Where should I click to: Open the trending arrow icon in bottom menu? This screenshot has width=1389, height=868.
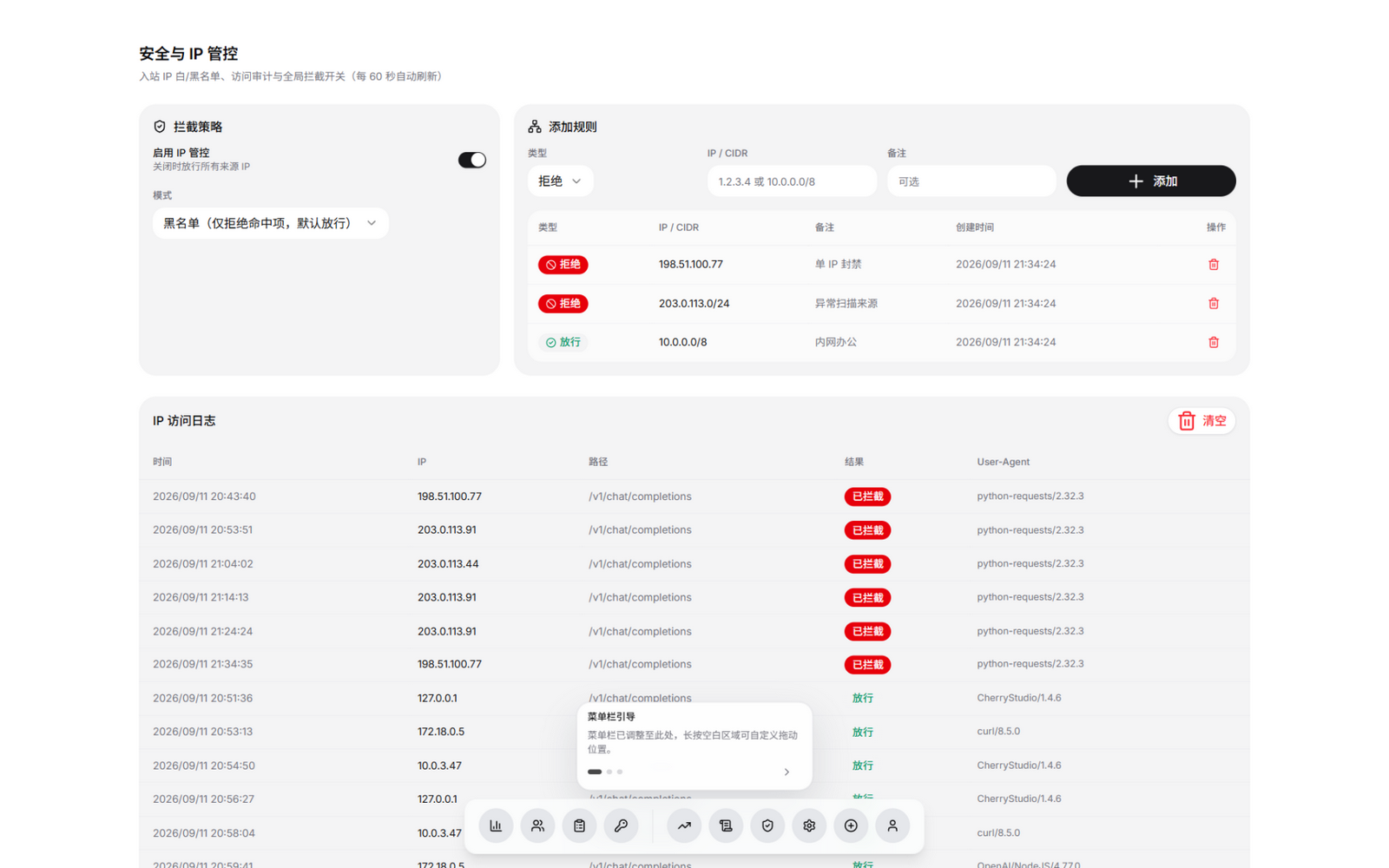click(x=684, y=825)
